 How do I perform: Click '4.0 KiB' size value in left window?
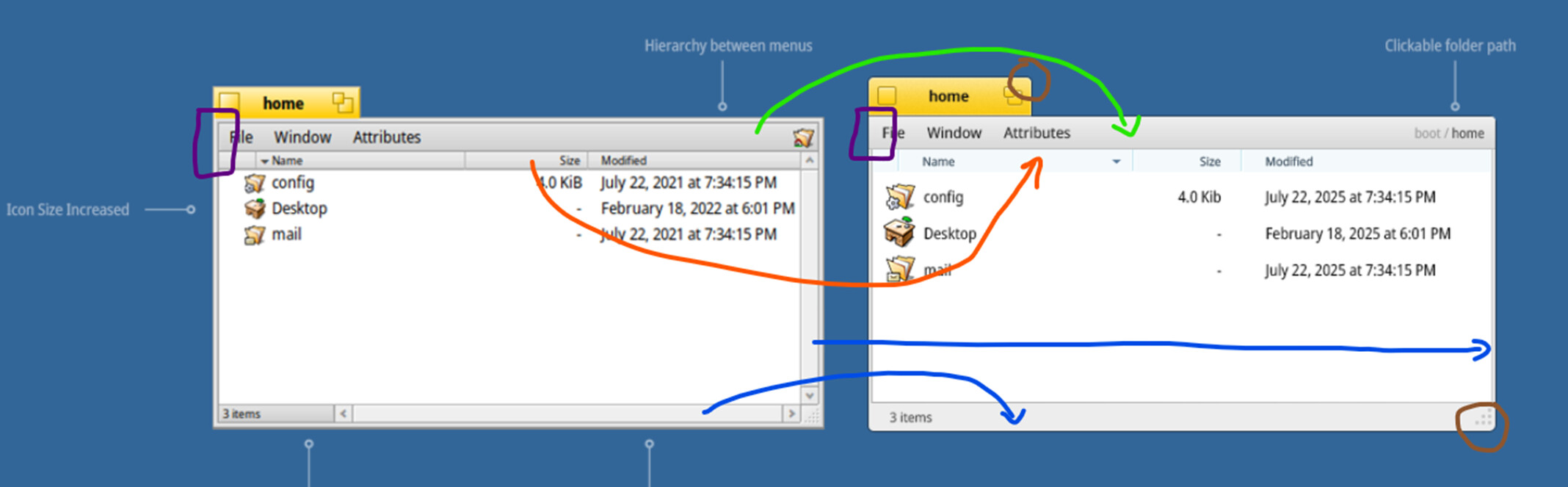(559, 182)
